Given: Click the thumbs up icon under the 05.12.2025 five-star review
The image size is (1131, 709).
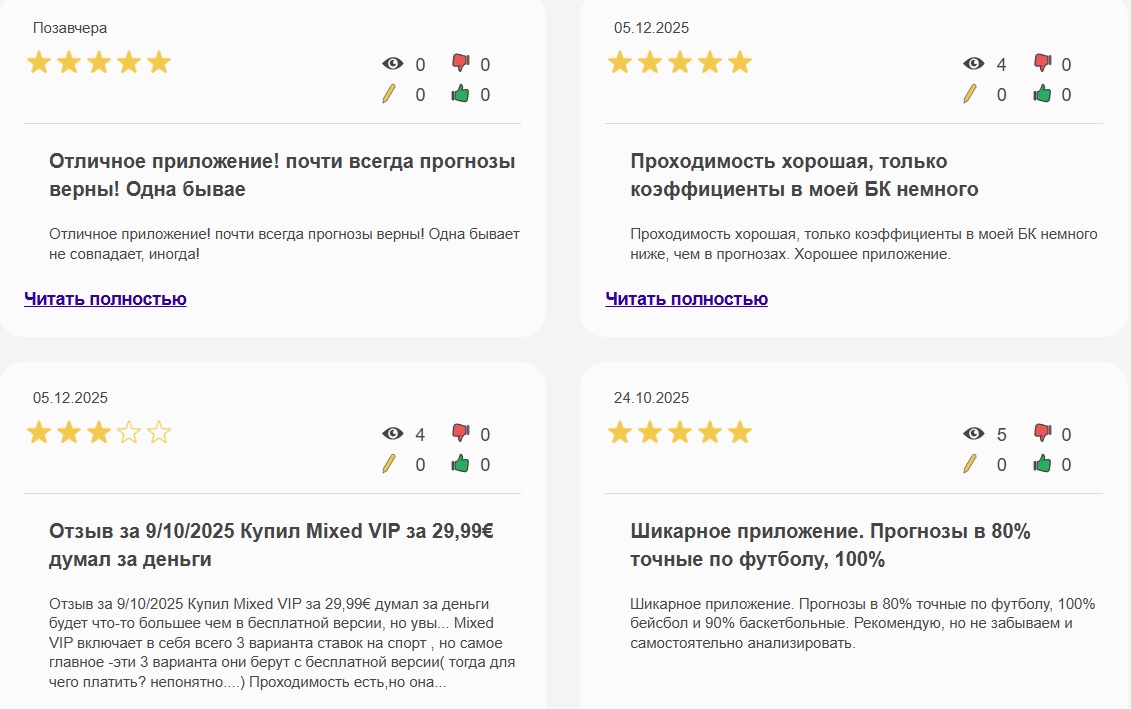Looking at the screenshot, I should click(1040, 95).
